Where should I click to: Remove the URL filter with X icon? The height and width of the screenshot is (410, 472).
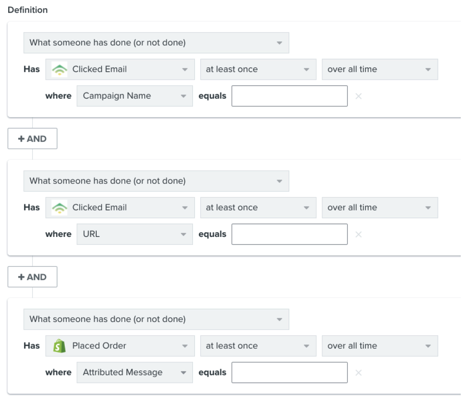(x=358, y=235)
